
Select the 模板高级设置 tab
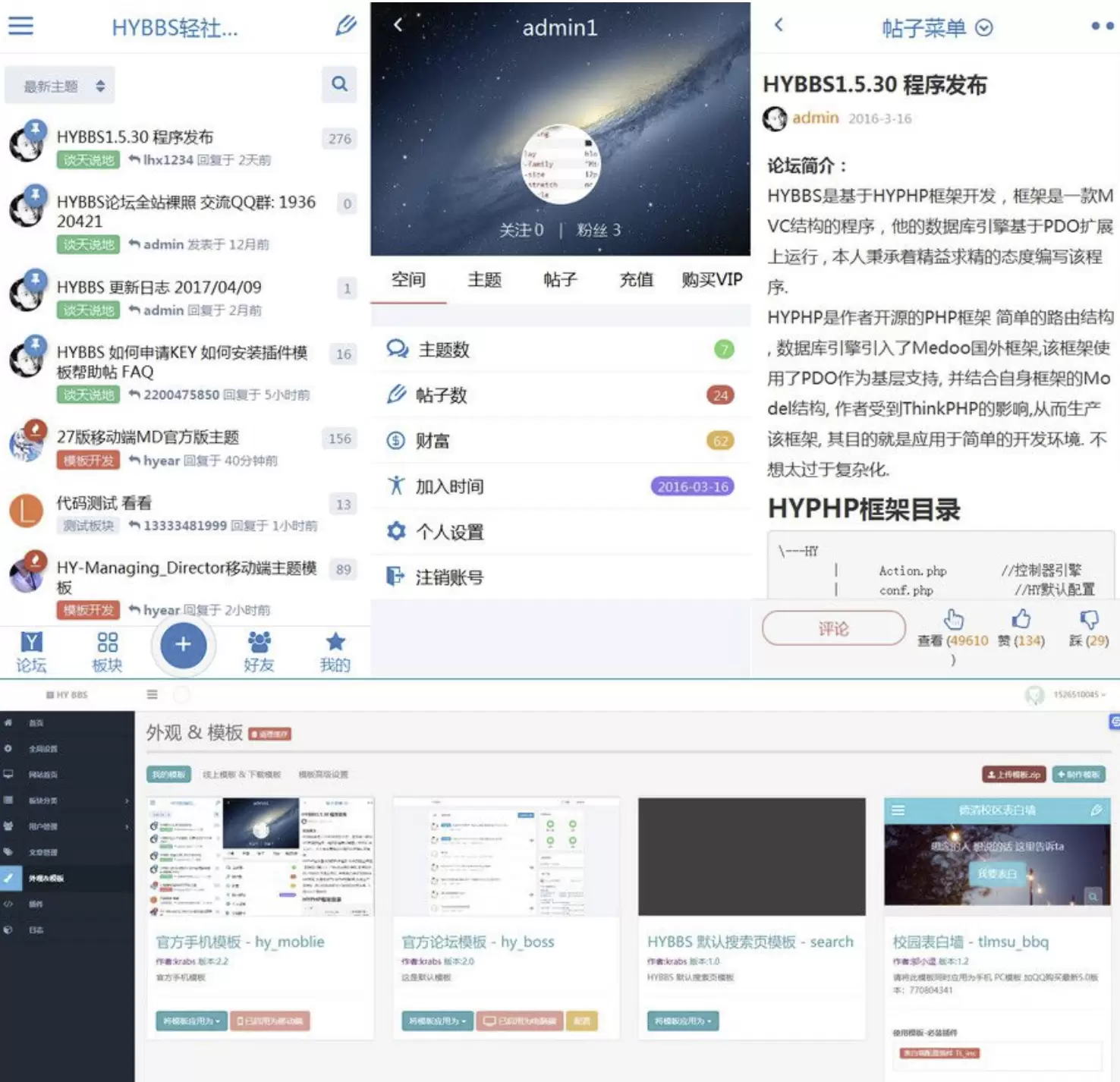tap(323, 775)
